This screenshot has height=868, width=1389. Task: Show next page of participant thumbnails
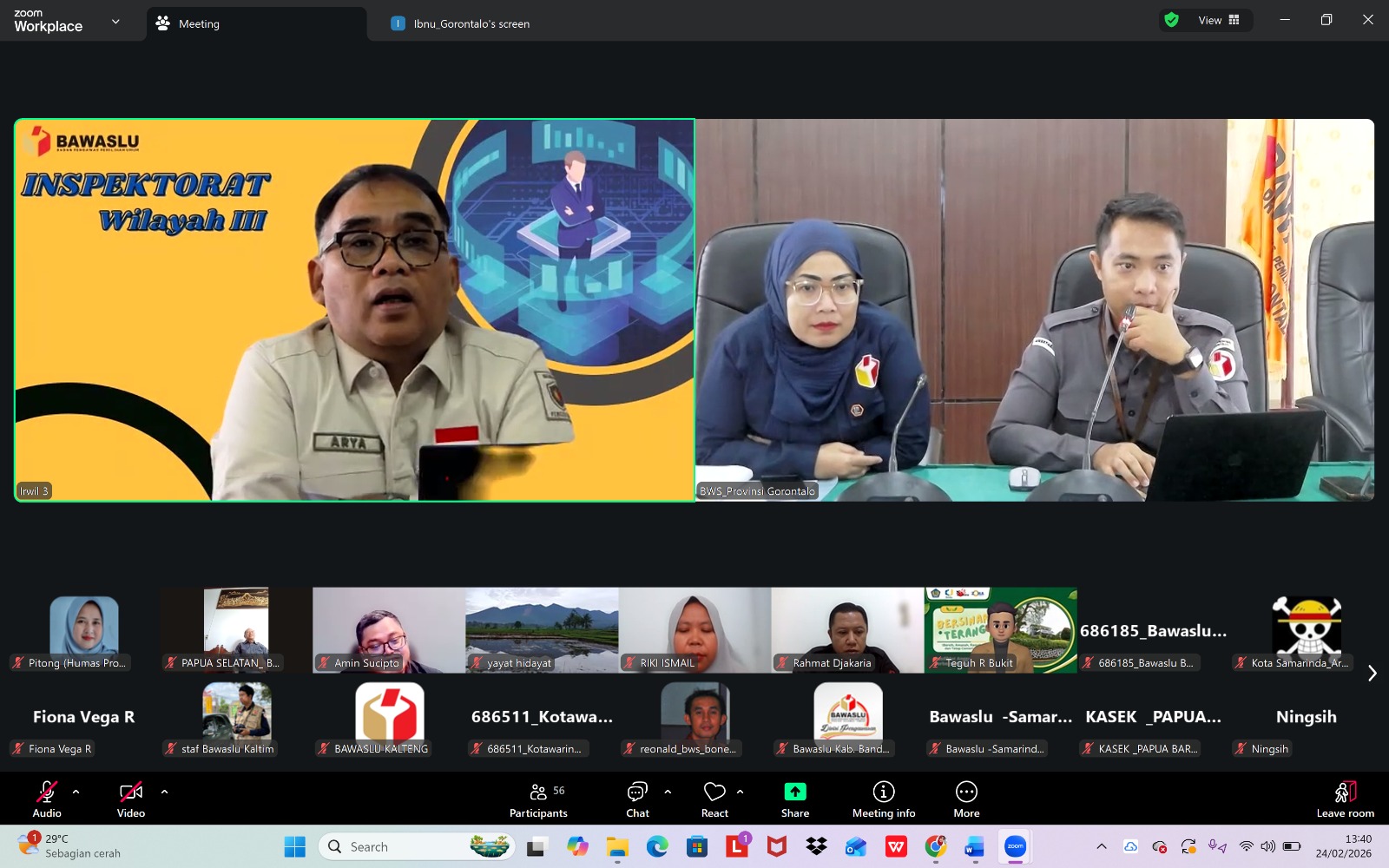[1372, 674]
